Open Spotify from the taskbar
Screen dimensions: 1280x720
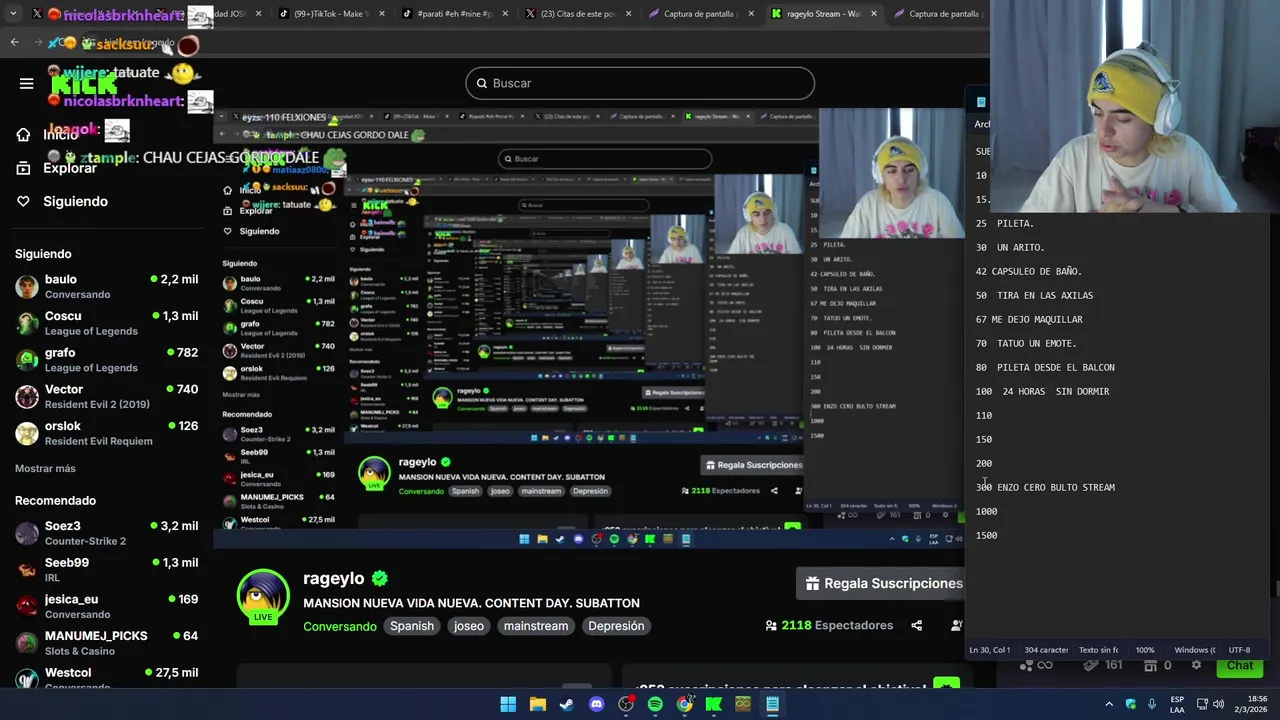pos(655,704)
